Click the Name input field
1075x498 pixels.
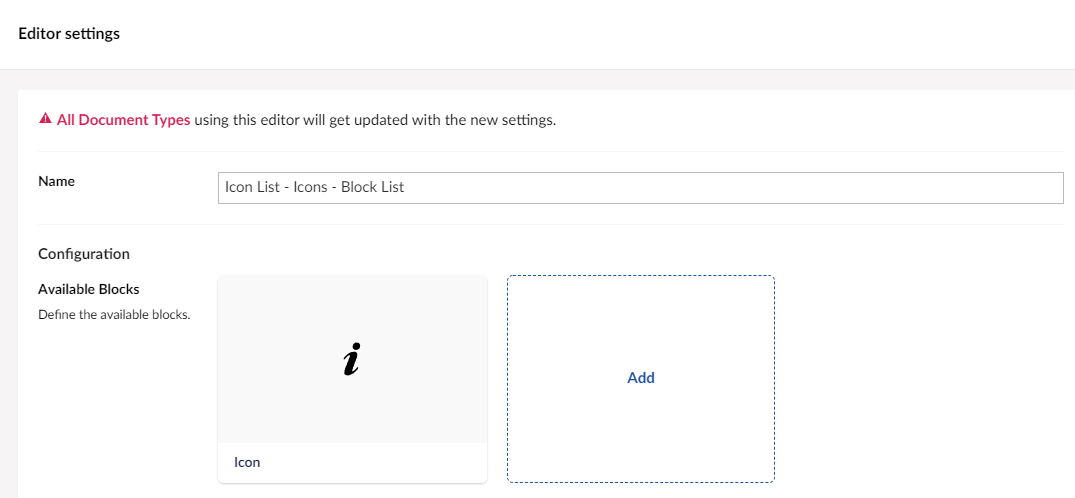[x=640, y=187]
